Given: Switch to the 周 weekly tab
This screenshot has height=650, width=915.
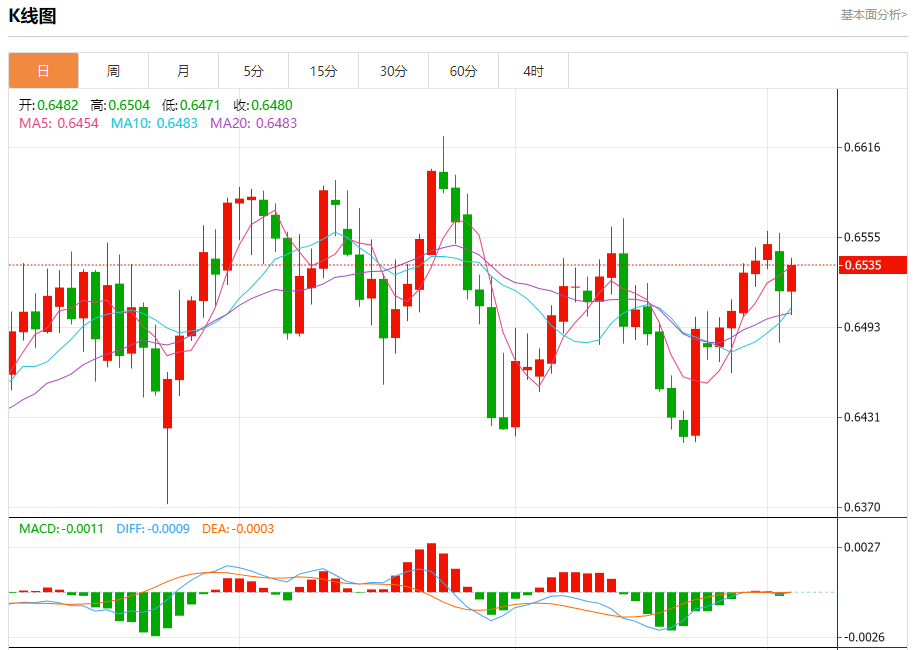Looking at the screenshot, I should tap(113, 71).
